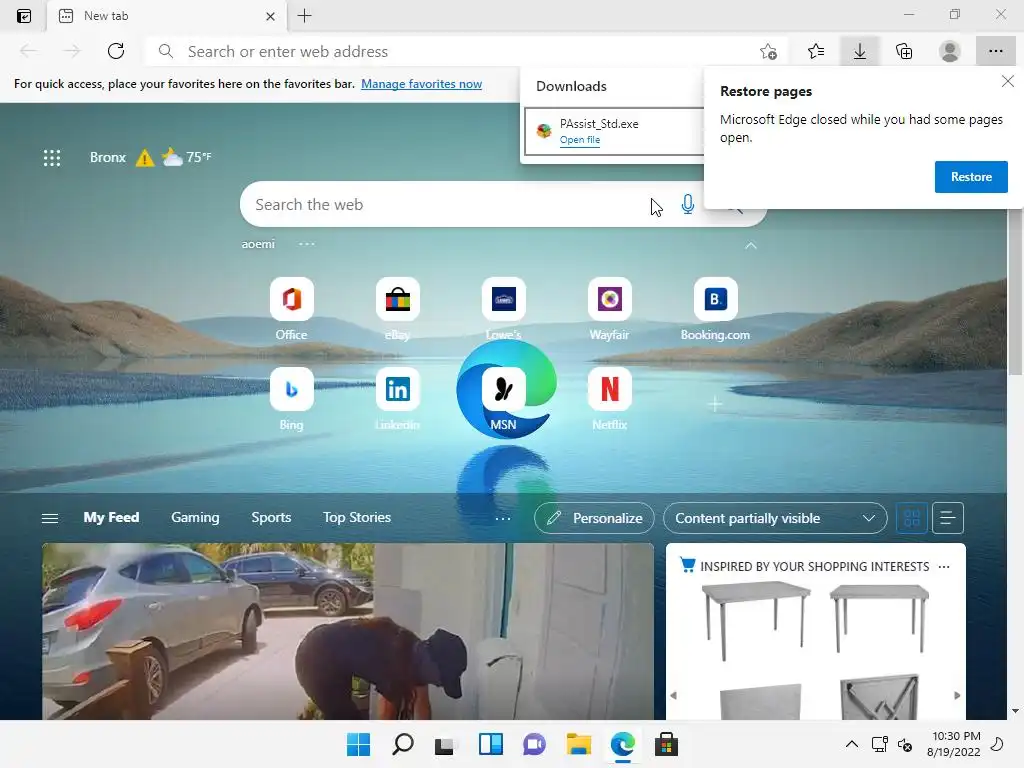This screenshot has width=1024, height=768.
Task: Add this page to favorites star icon
Action: [769, 51]
